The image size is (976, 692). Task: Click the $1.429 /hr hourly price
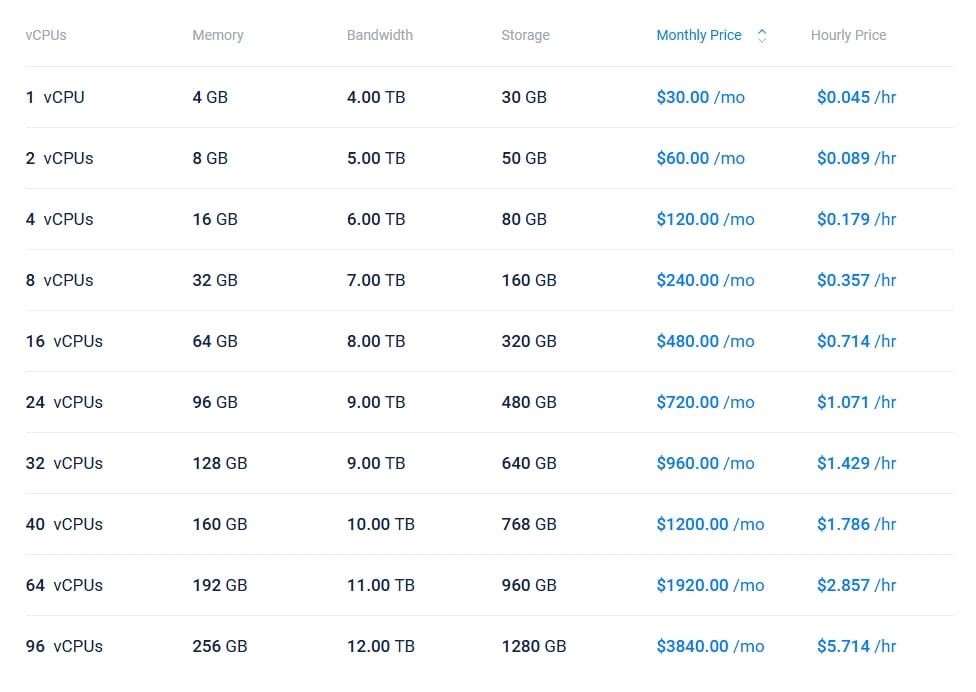(x=856, y=463)
